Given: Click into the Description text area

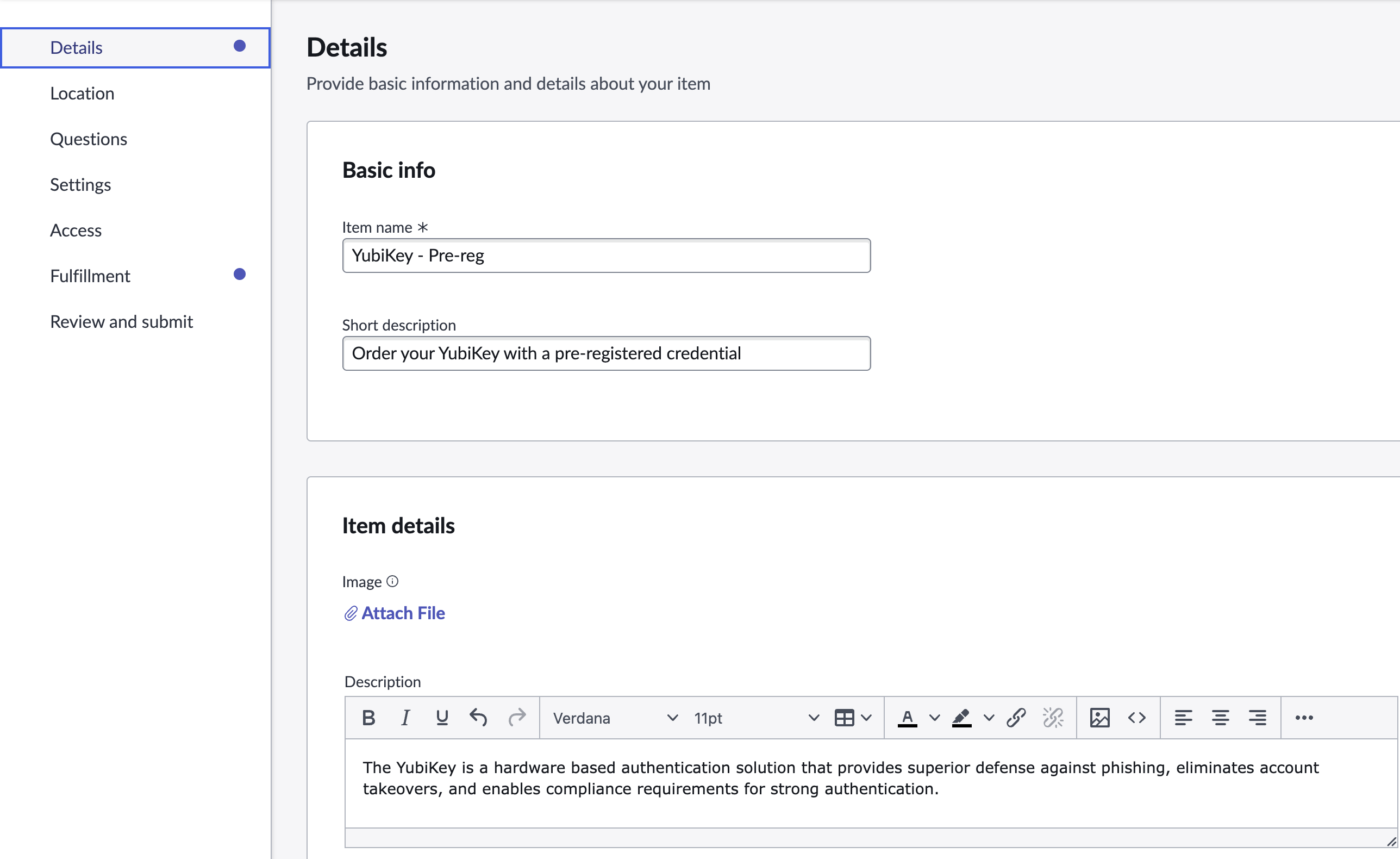Looking at the screenshot, I should pos(871,783).
